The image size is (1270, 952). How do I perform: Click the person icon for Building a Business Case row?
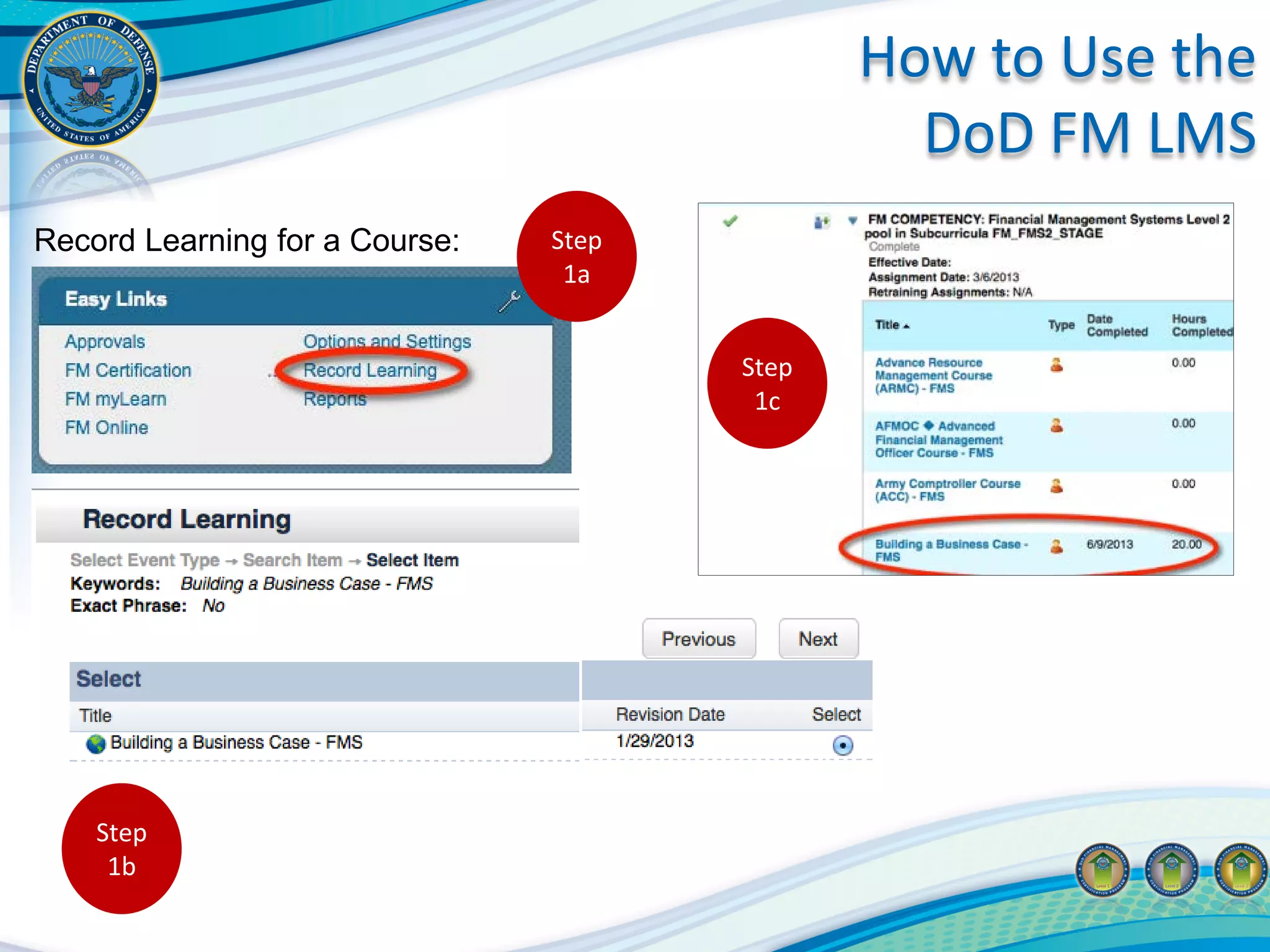(1057, 545)
